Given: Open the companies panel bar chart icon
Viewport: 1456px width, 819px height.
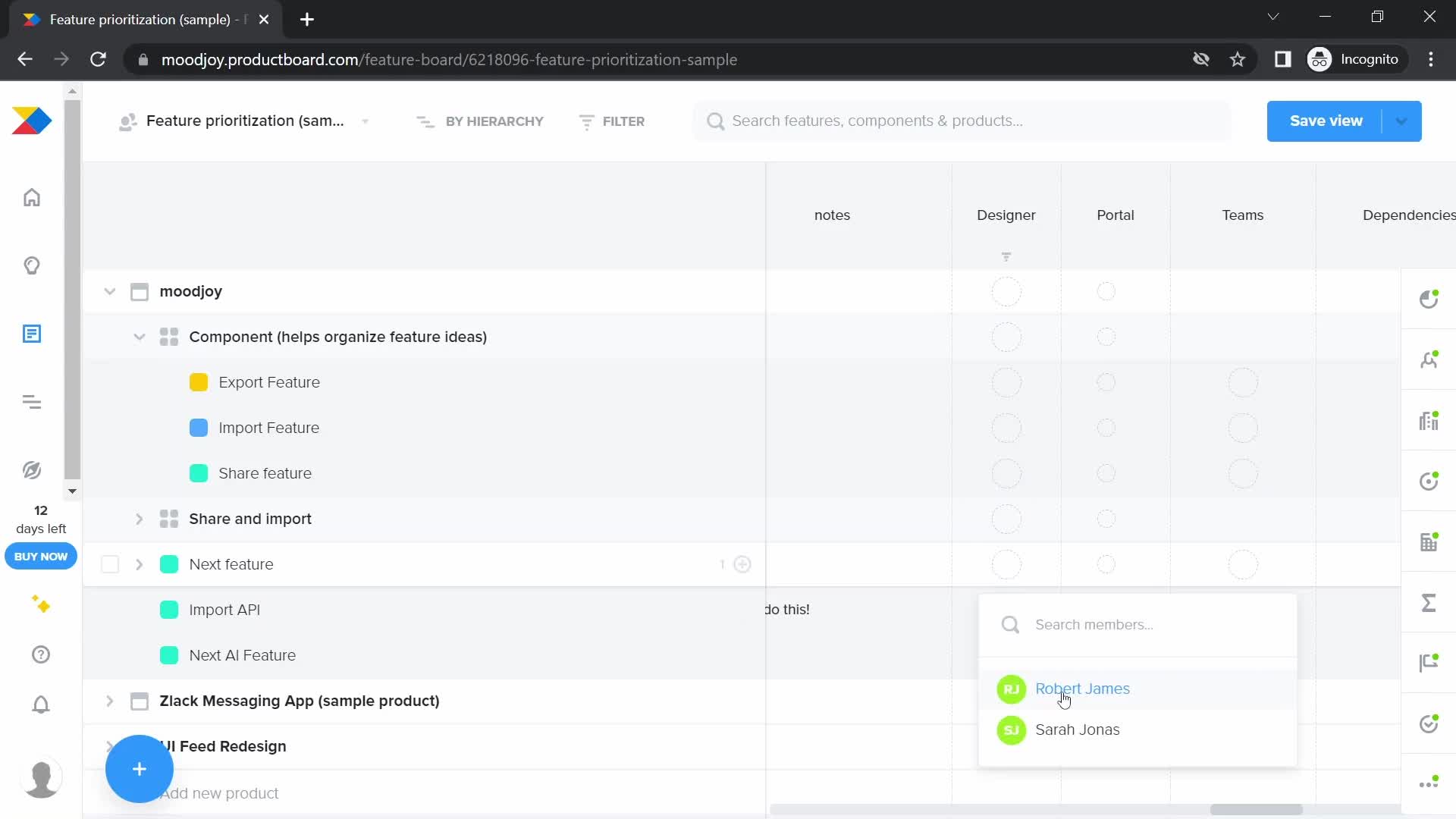Looking at the screenshot, I should tap(1429, 420).
